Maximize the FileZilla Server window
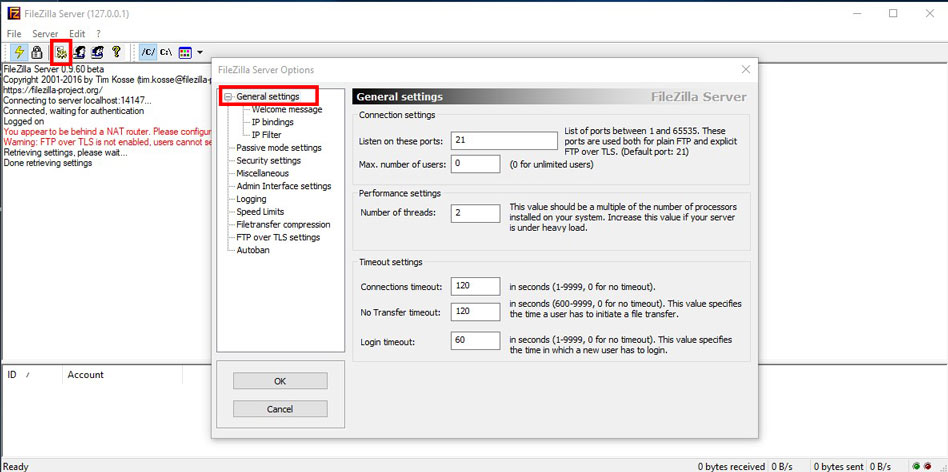 pos(893,13)
